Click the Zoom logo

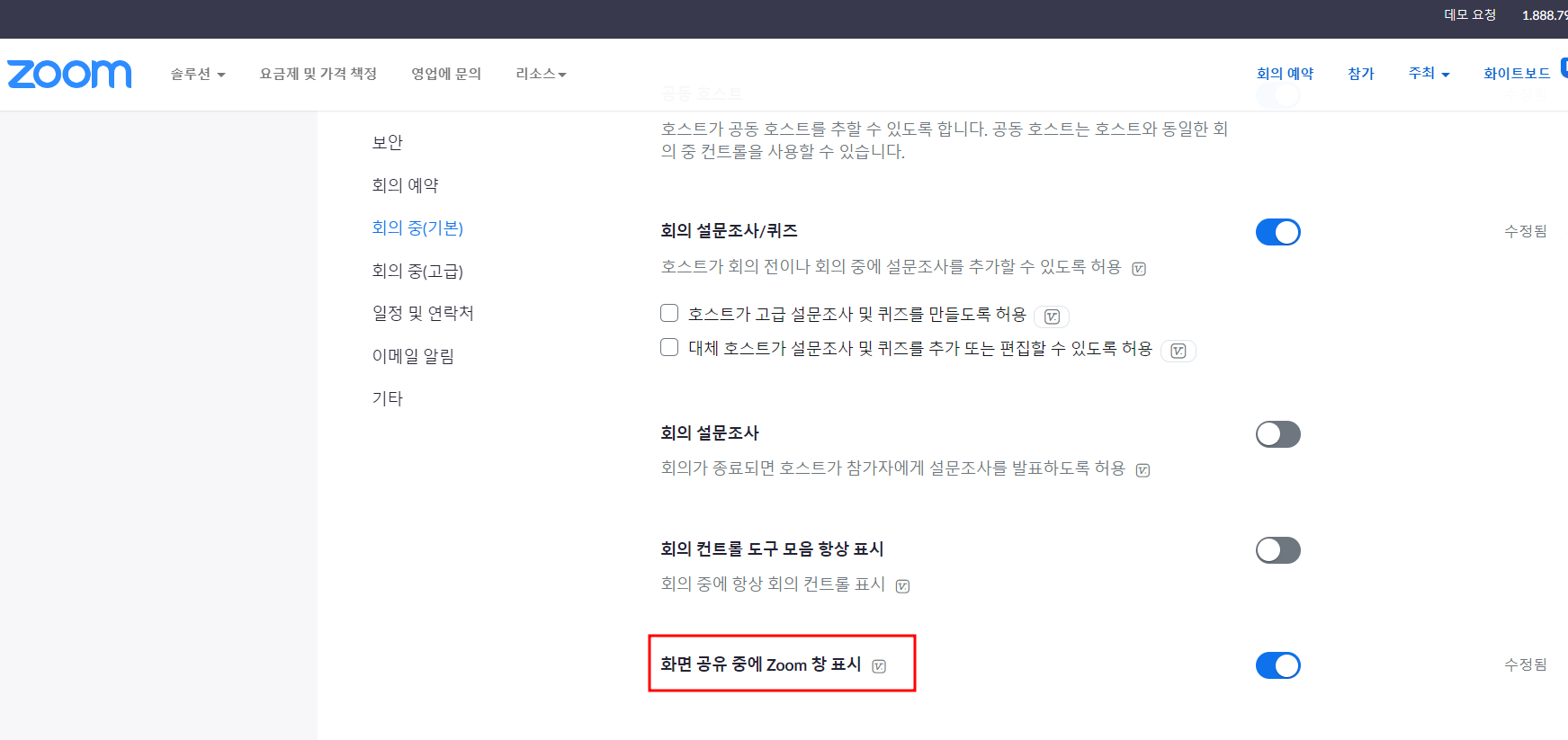pyautogui.click(x=69, y=74)
